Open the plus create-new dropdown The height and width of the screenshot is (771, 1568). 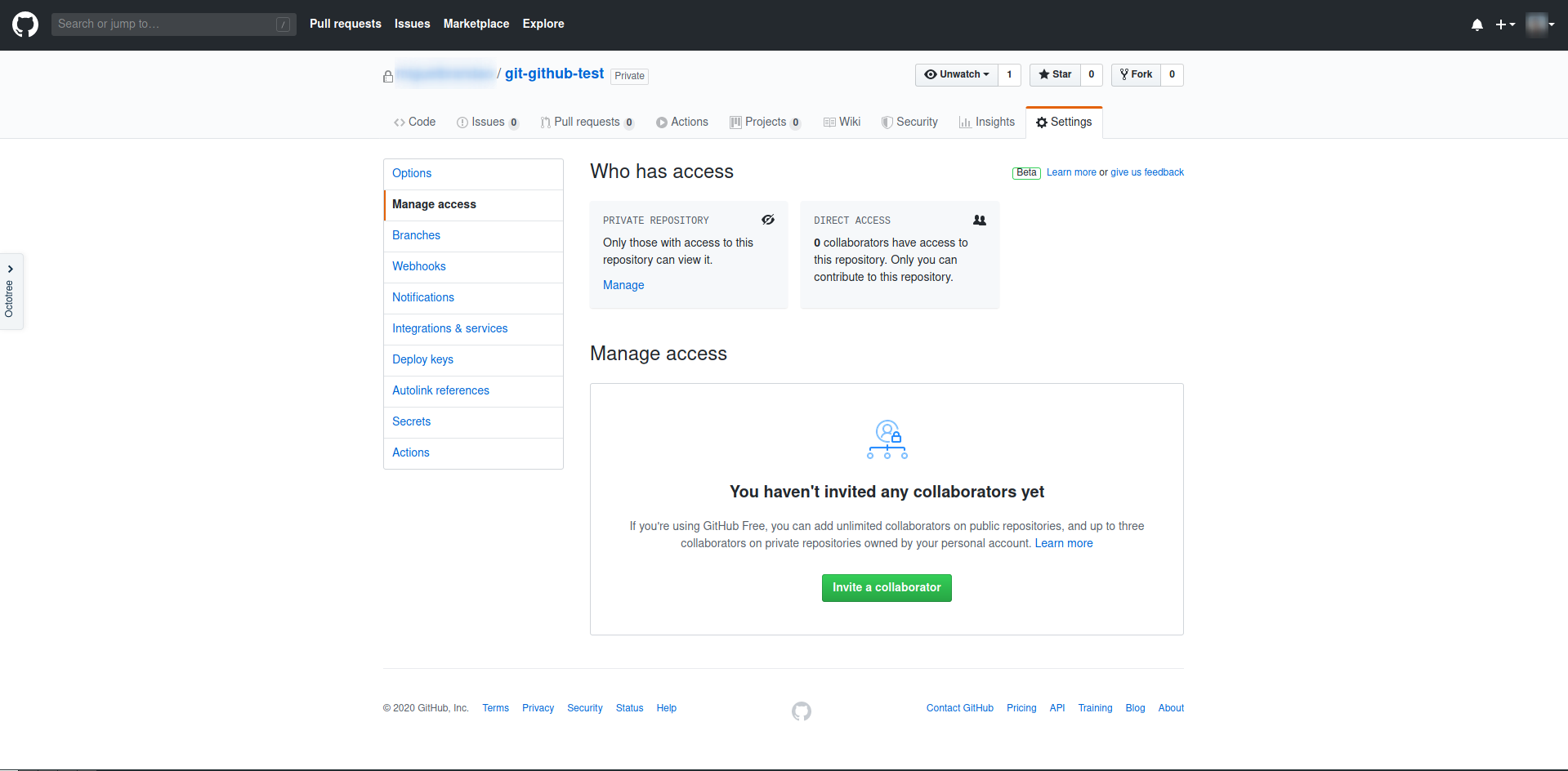[1505, 25]
